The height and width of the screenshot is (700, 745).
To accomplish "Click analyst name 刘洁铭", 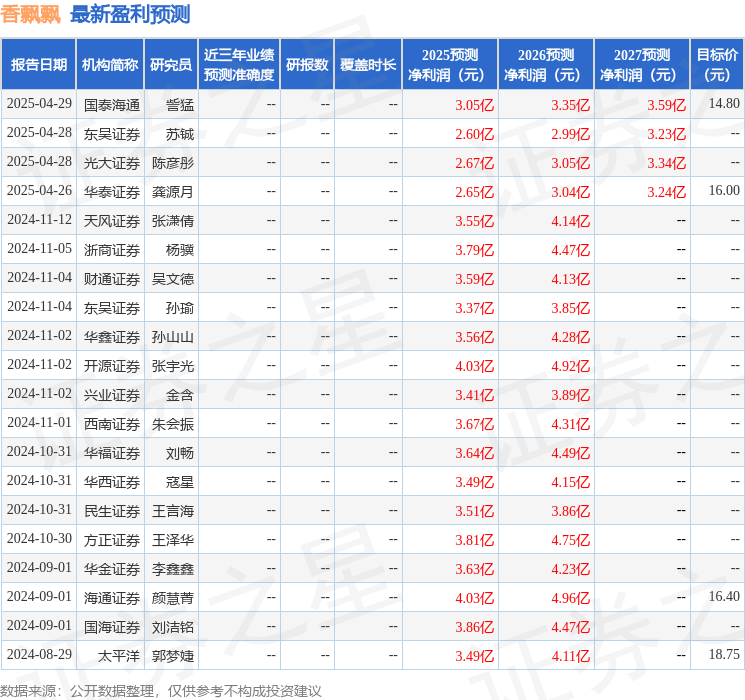I will click(172, 627).
